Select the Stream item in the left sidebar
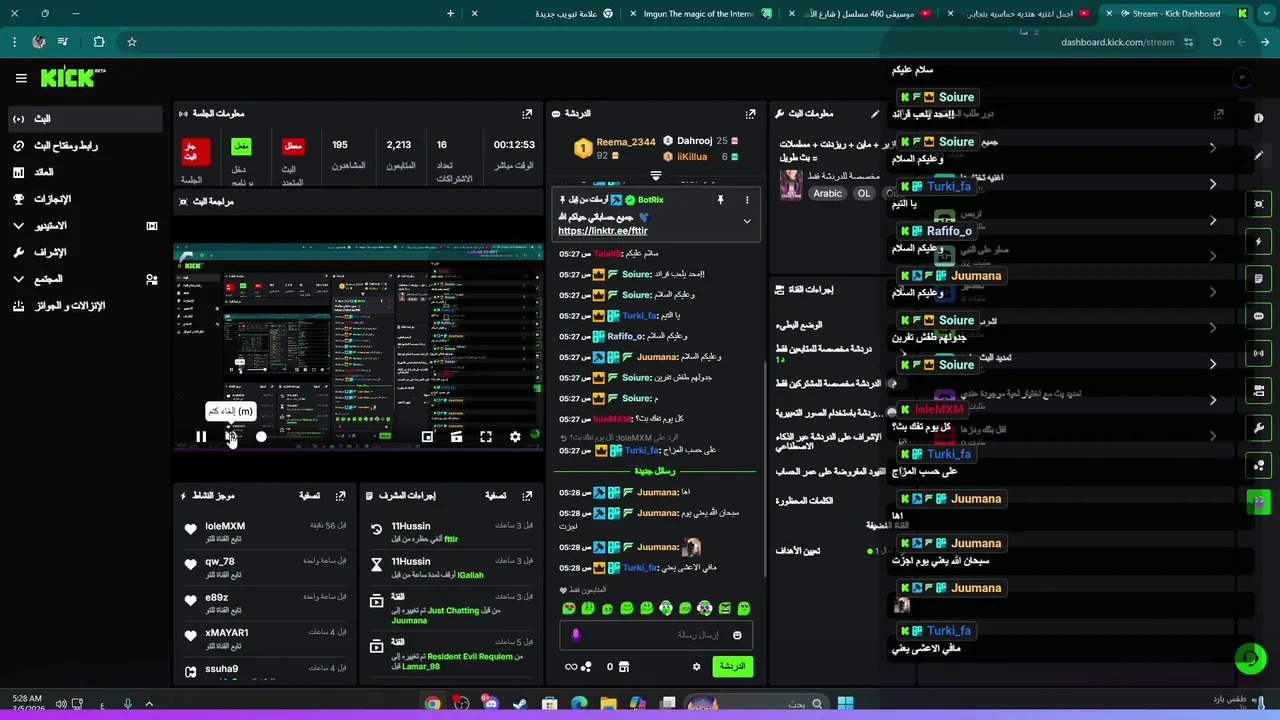Image resolution: width=1280 pixels, height=720 pixels. 84,118
